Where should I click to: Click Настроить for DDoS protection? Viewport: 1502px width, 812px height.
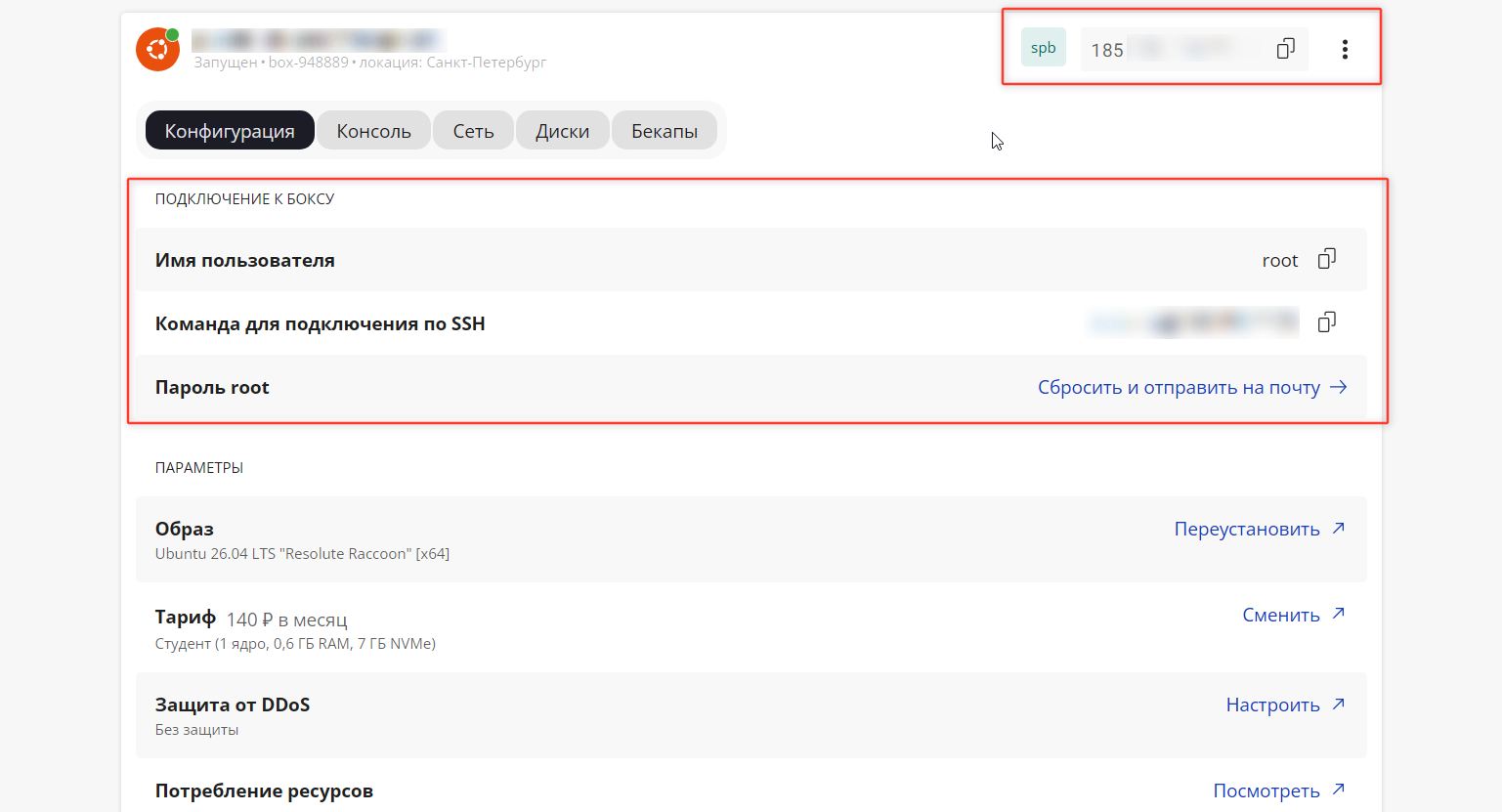coord(1286,705)
